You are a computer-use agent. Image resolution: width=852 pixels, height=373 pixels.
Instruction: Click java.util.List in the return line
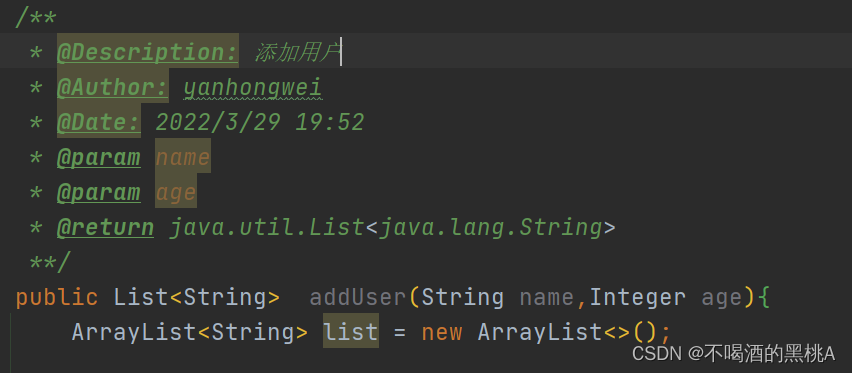pos(267,227)
